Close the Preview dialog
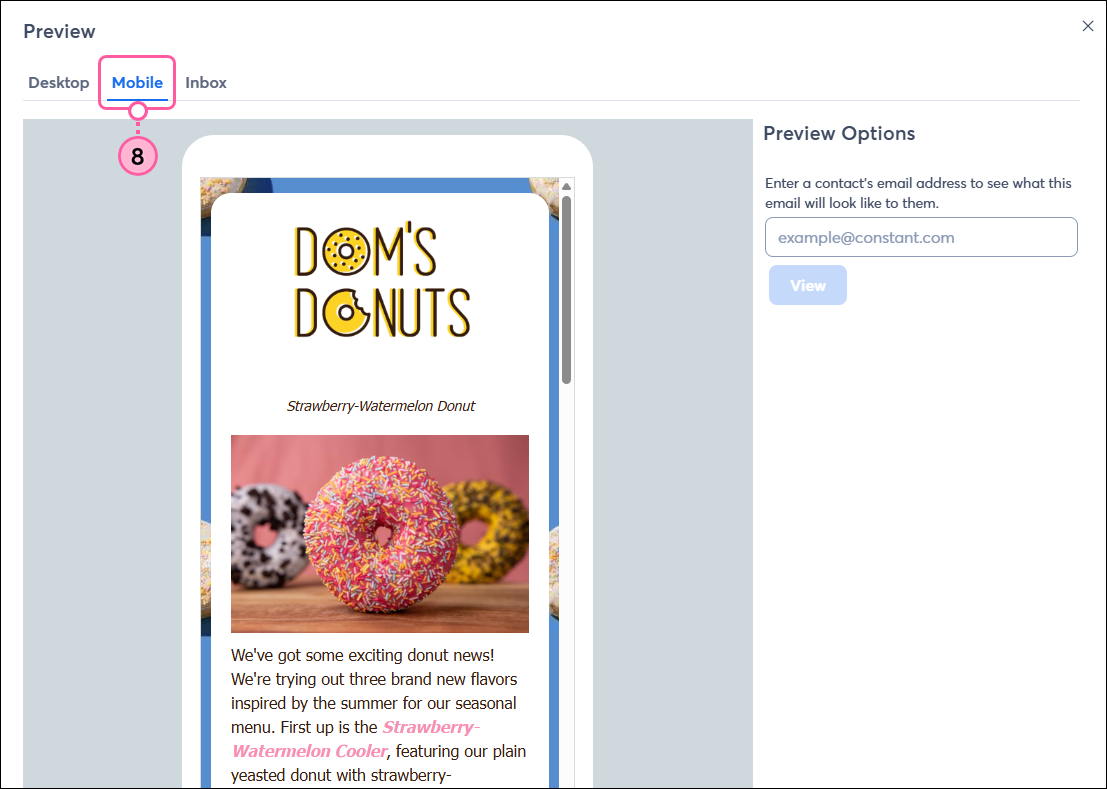 [1087, 26]
